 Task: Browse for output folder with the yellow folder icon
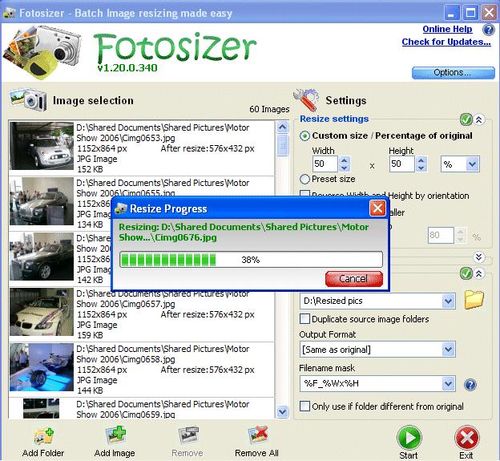(474, 299)
